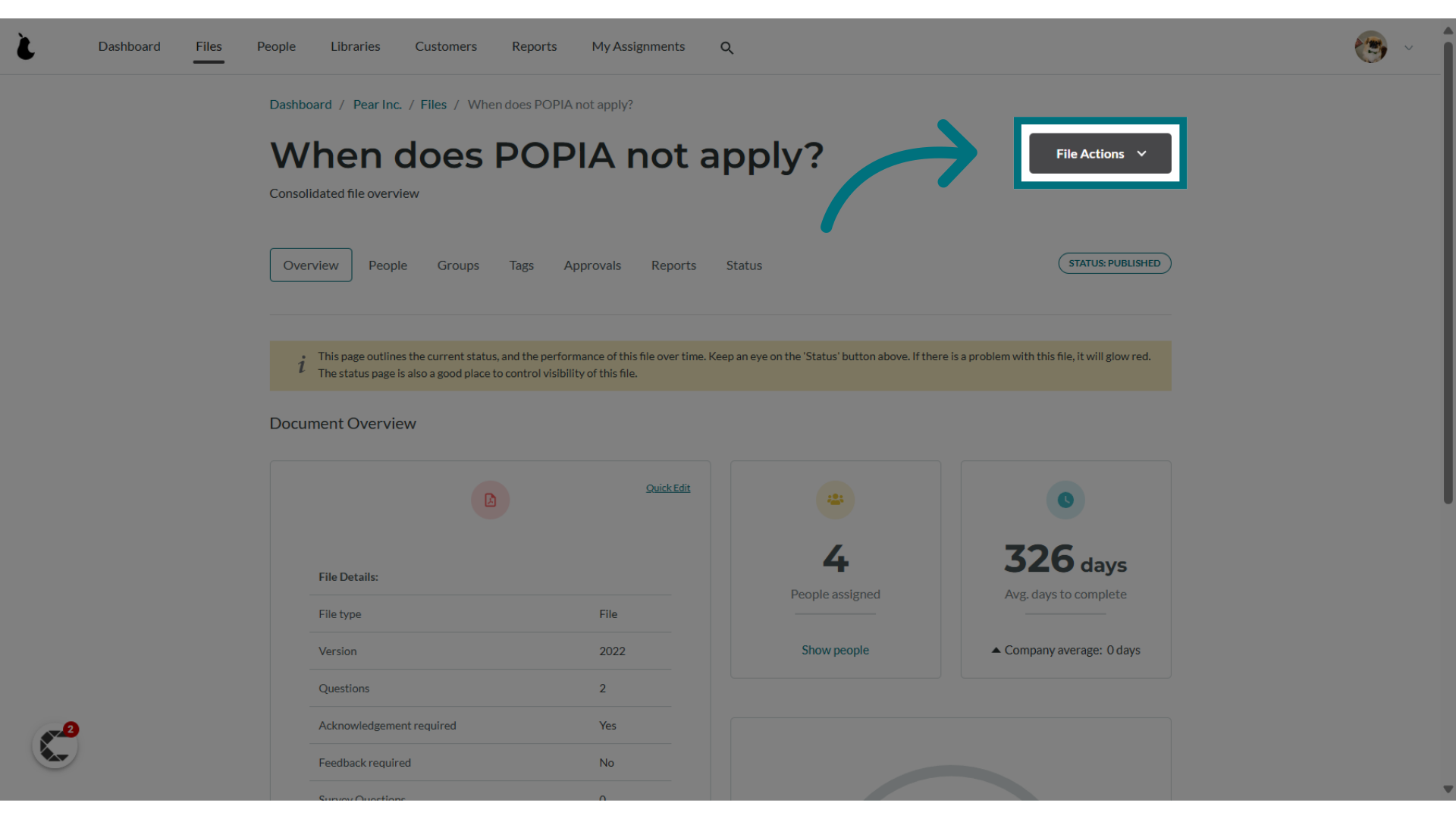Click the Pear Inc. breadcrumb logo icon

coord(377,104)
